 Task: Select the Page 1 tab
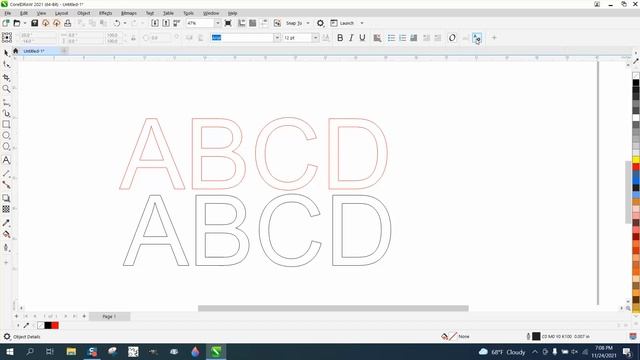(x=109, y=316)
